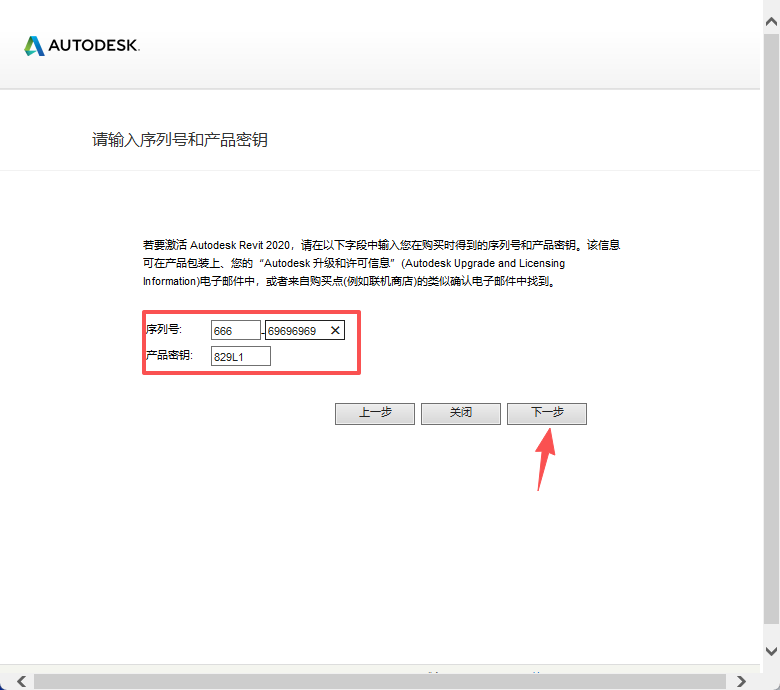780x690 pixels.
Task: Click the 关闭 (Close) button
Action: click(461, 413)
